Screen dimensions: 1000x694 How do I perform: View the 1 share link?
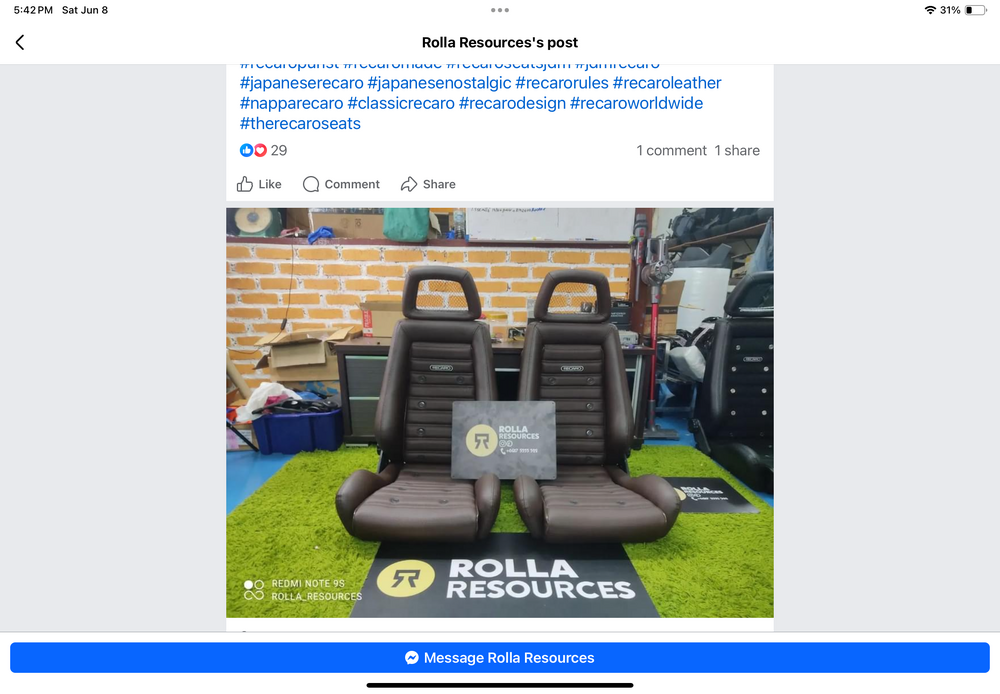737,151
